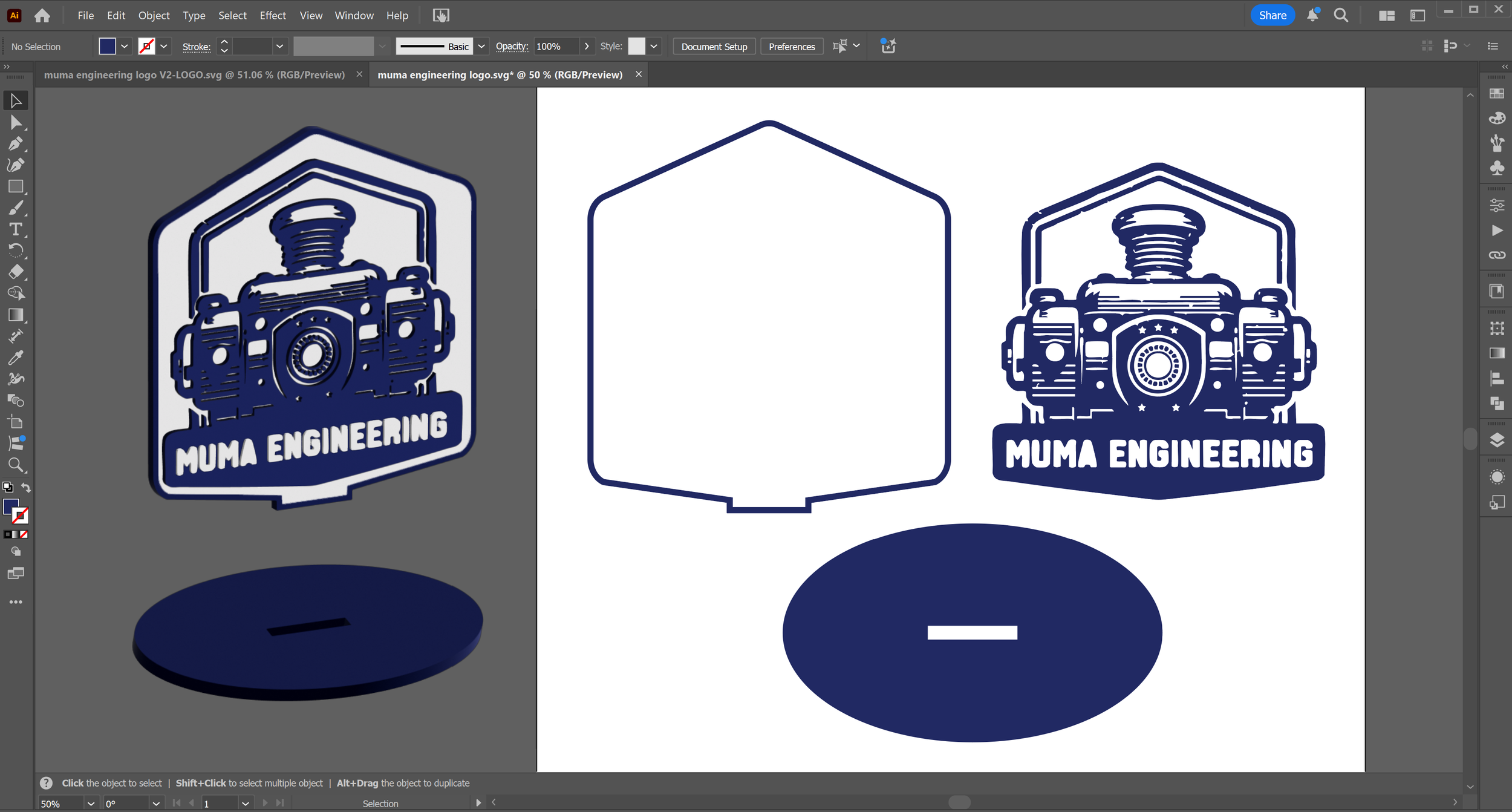This screenshot has width=1512, height=812.
Task: Expand the Opacity options arrow
Action: tap(586, 47)
